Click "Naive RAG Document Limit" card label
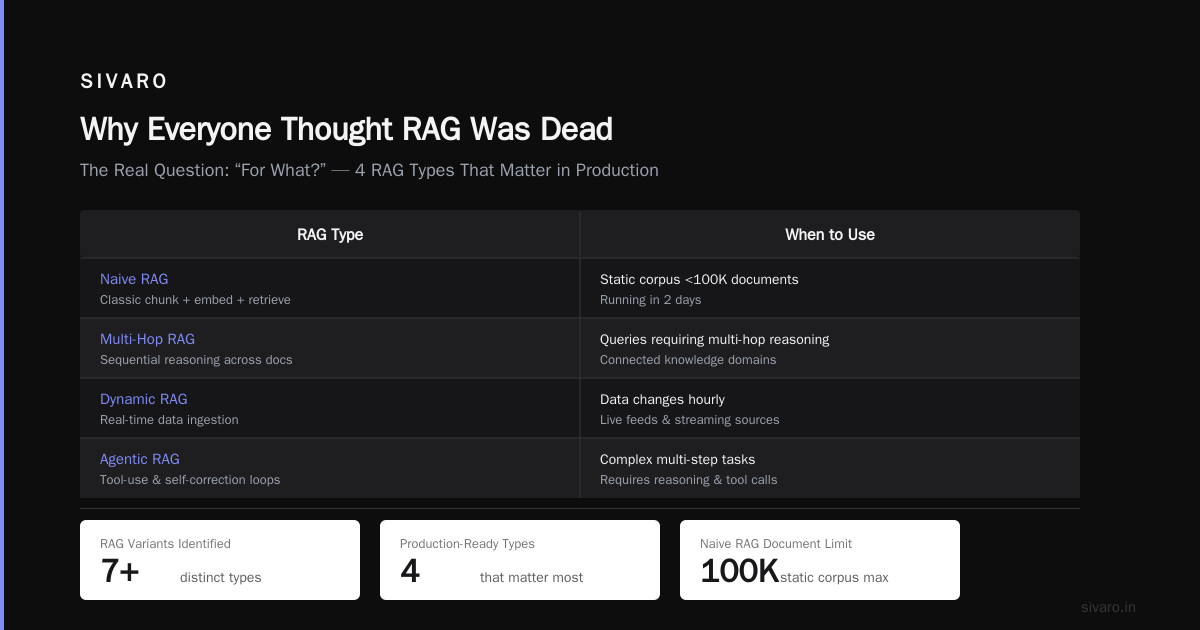 pos(778,544)
